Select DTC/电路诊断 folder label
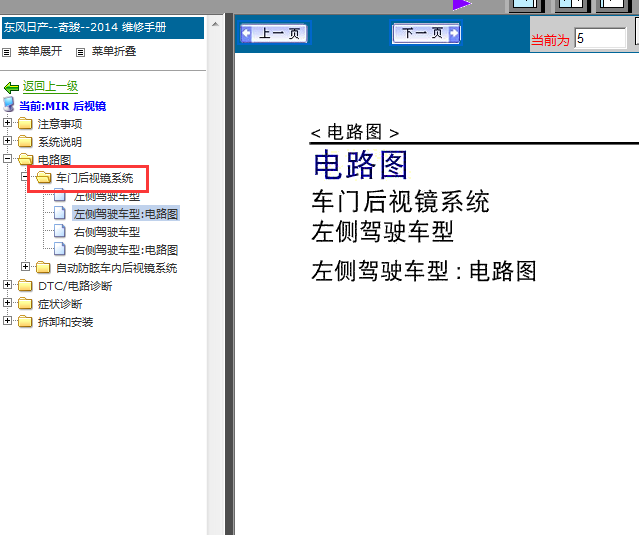639x535 pixels. pyautogui.click(x=75, y=286)
